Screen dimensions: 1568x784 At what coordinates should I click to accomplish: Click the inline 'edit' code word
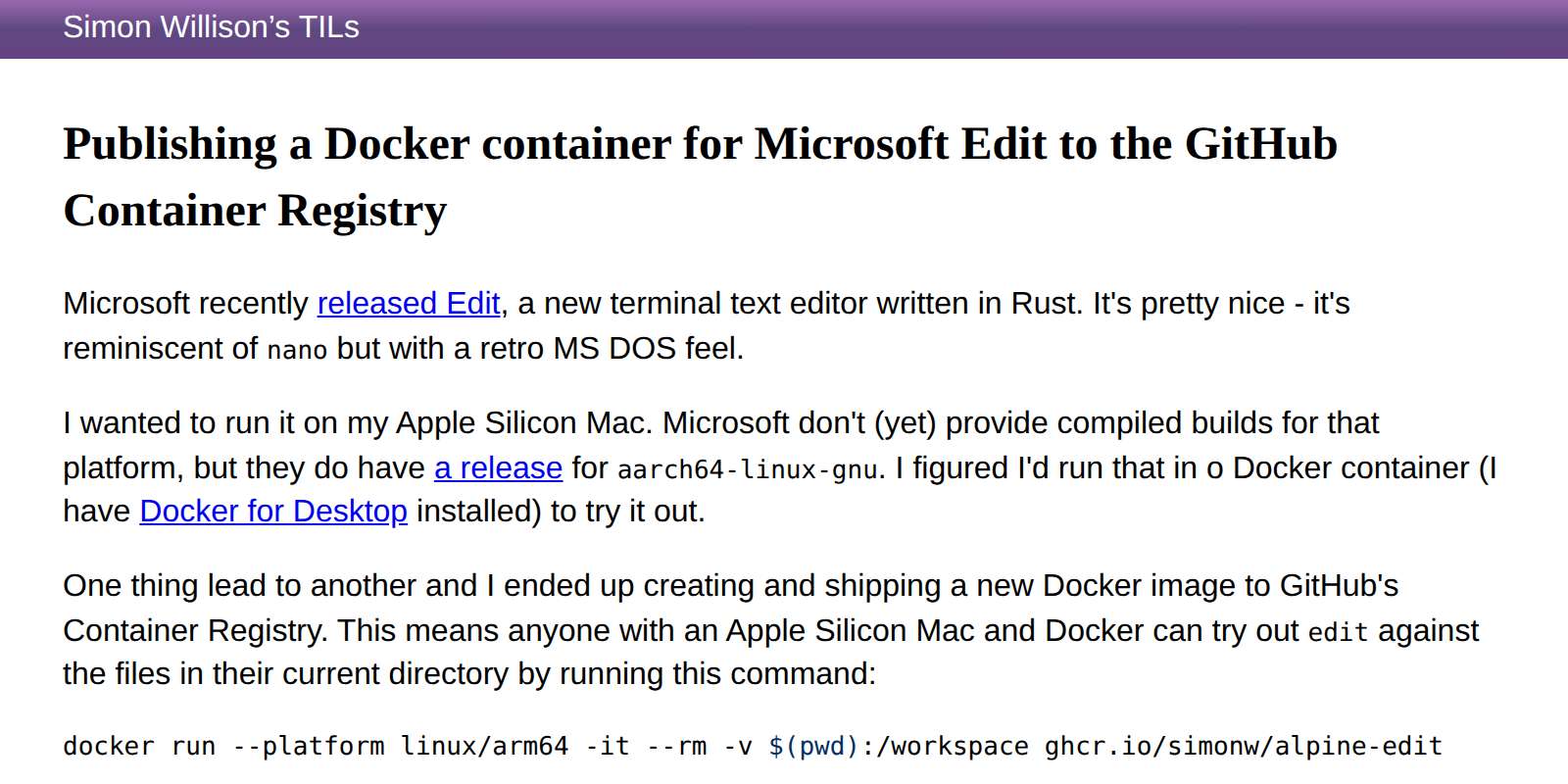[x=1338, y=632]
